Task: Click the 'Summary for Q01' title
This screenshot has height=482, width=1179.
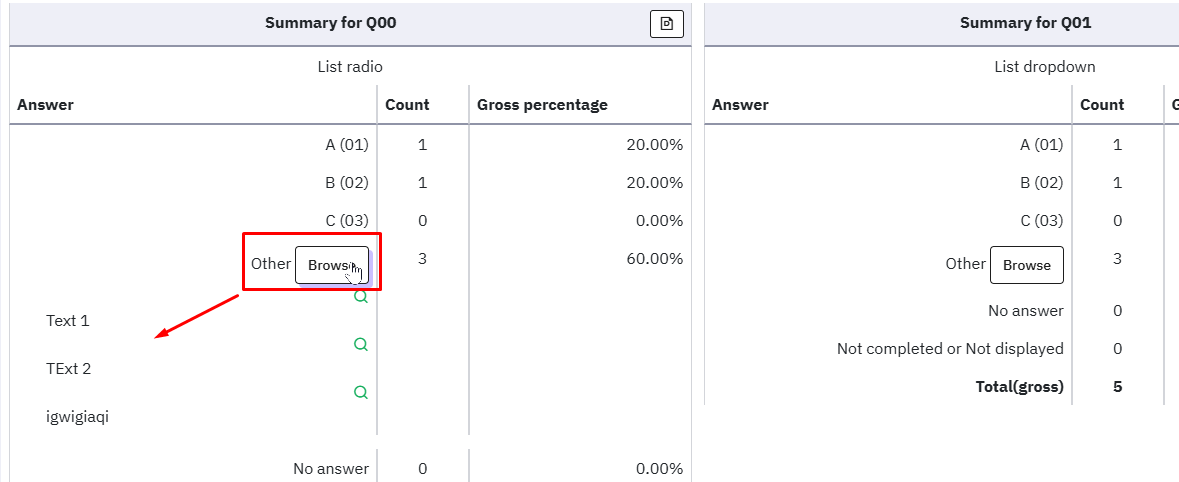Action: pos(1025,23)
